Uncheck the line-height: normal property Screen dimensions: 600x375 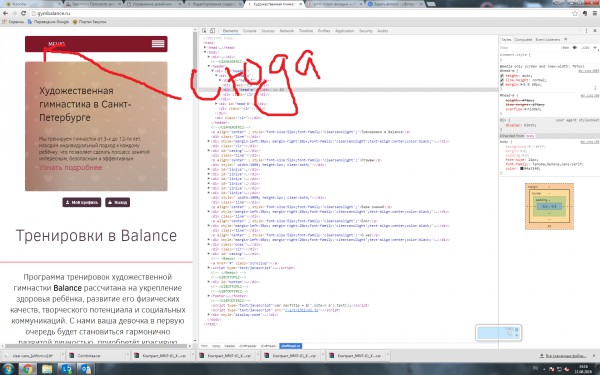point(502,80)
